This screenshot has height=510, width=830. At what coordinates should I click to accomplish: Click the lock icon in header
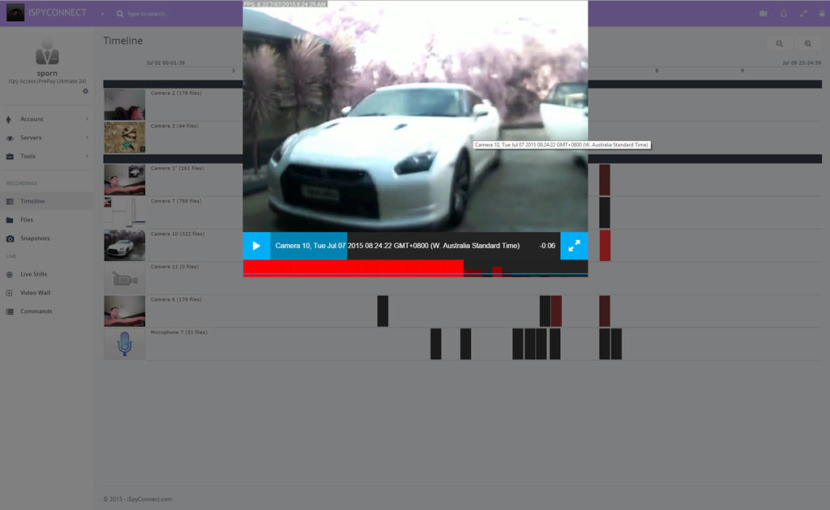click(x=821, y=14)
